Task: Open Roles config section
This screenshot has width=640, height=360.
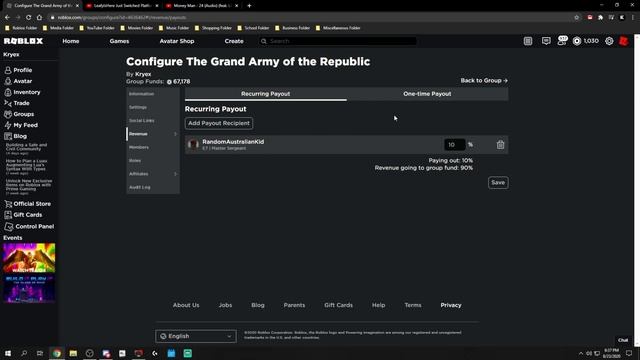Action: [135, 161]
